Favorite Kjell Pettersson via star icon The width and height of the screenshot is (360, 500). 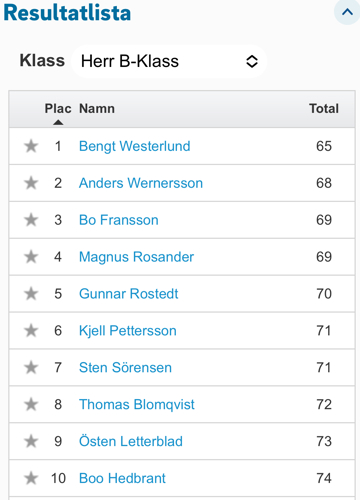pos(31,331)
